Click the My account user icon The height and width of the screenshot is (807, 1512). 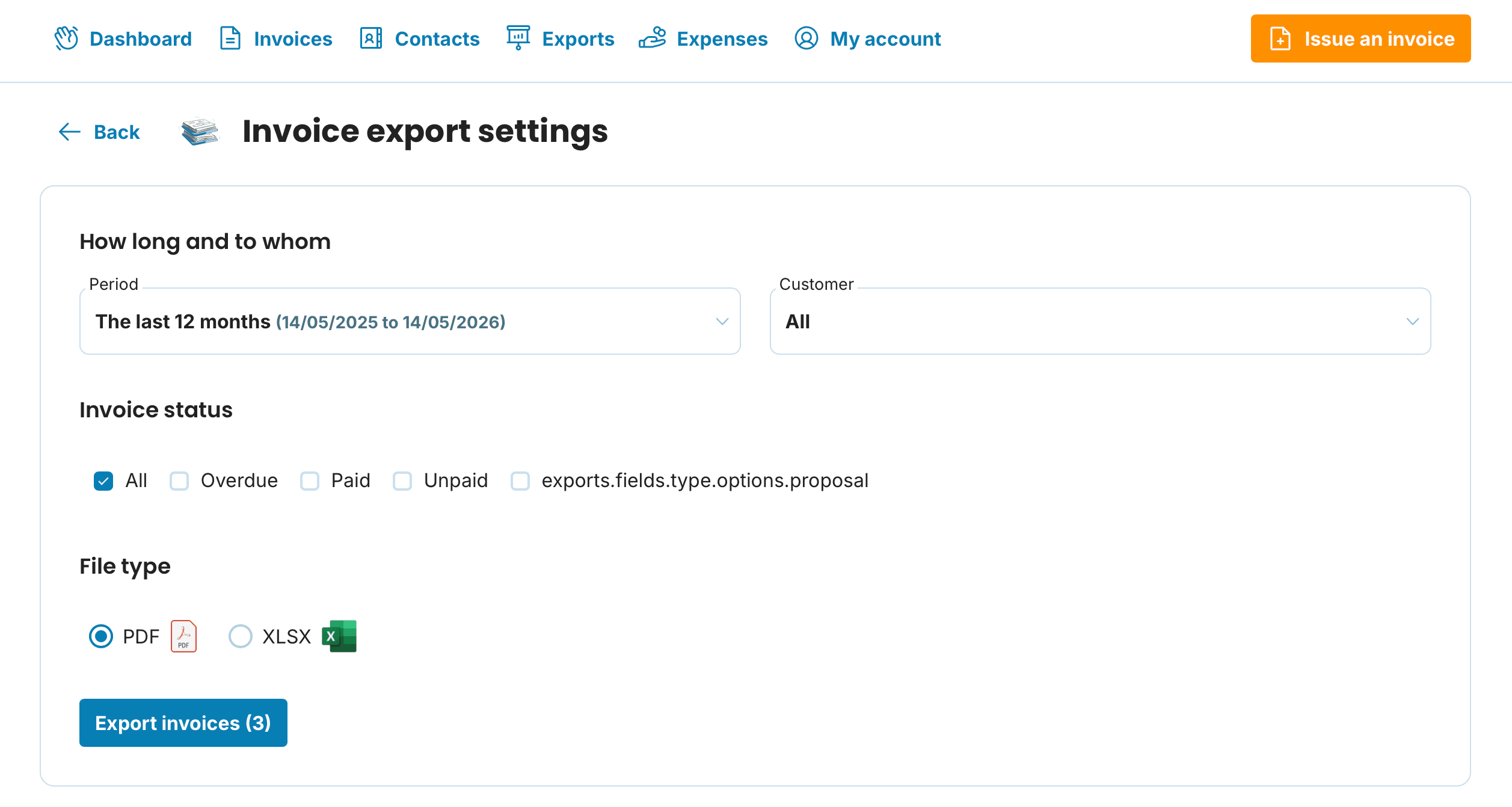[806, 38]
